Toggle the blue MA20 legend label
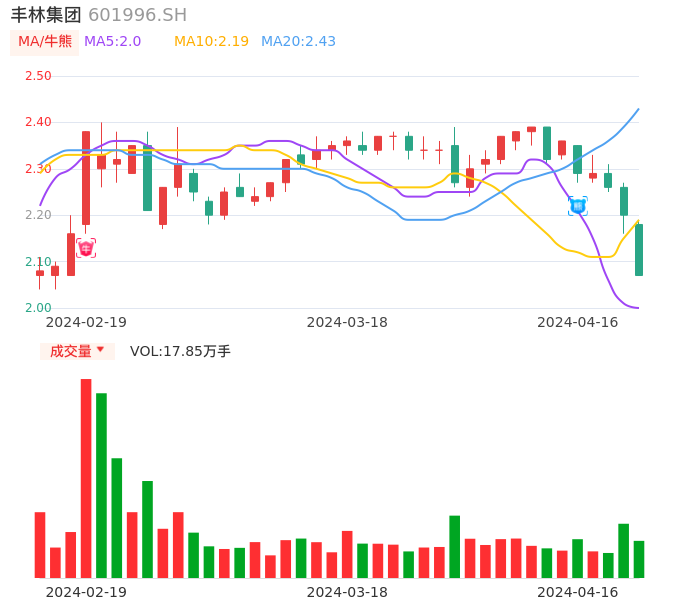The image size is (686, 606). tap(298, 42)
